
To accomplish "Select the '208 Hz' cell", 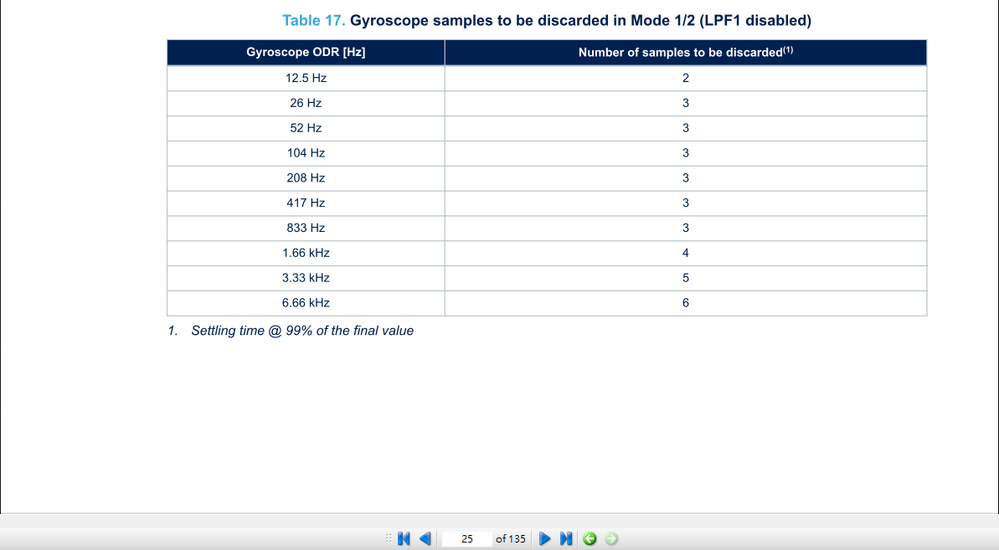I will (x=306, y=178).
